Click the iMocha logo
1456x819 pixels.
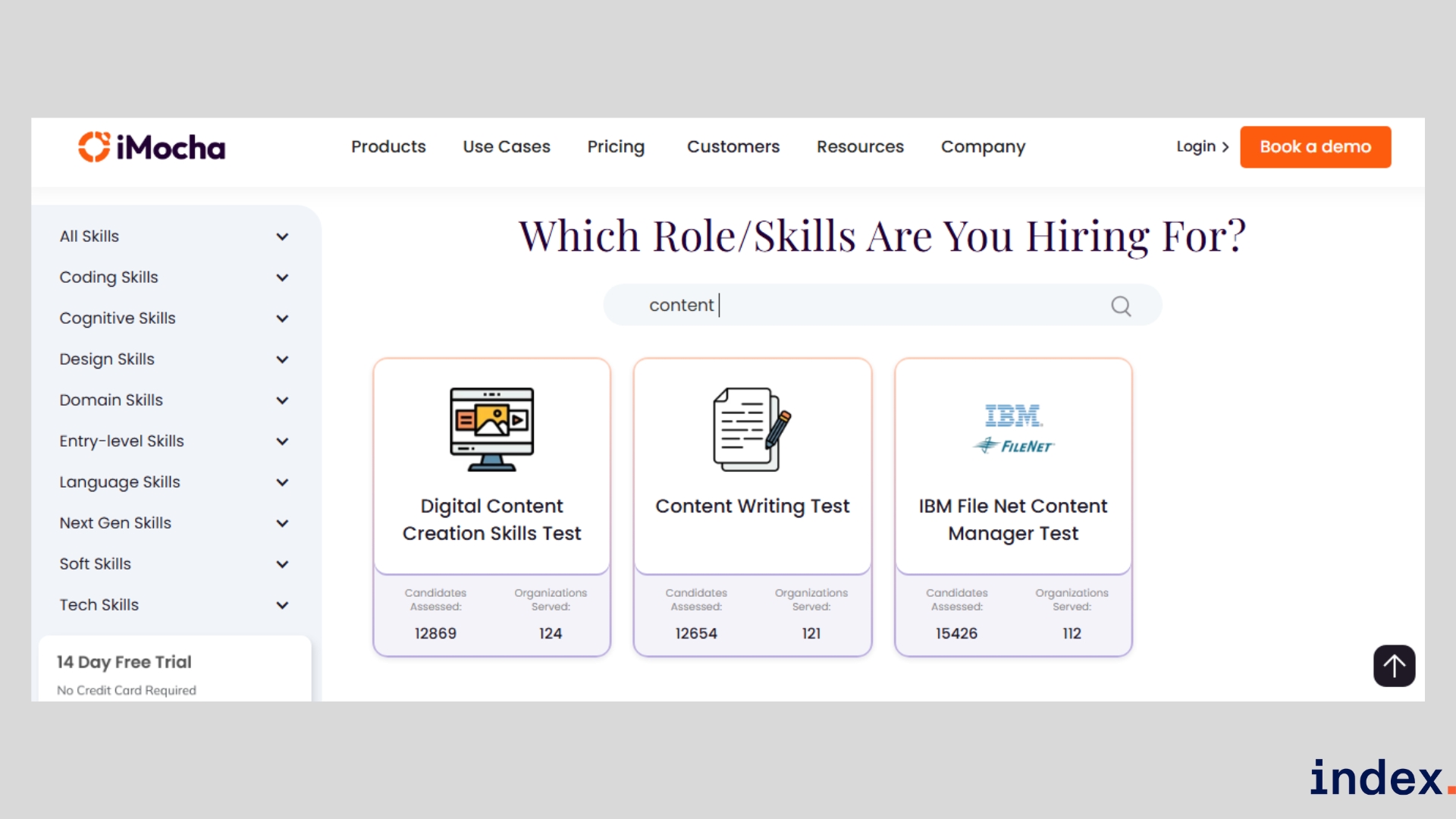(152, 147)
